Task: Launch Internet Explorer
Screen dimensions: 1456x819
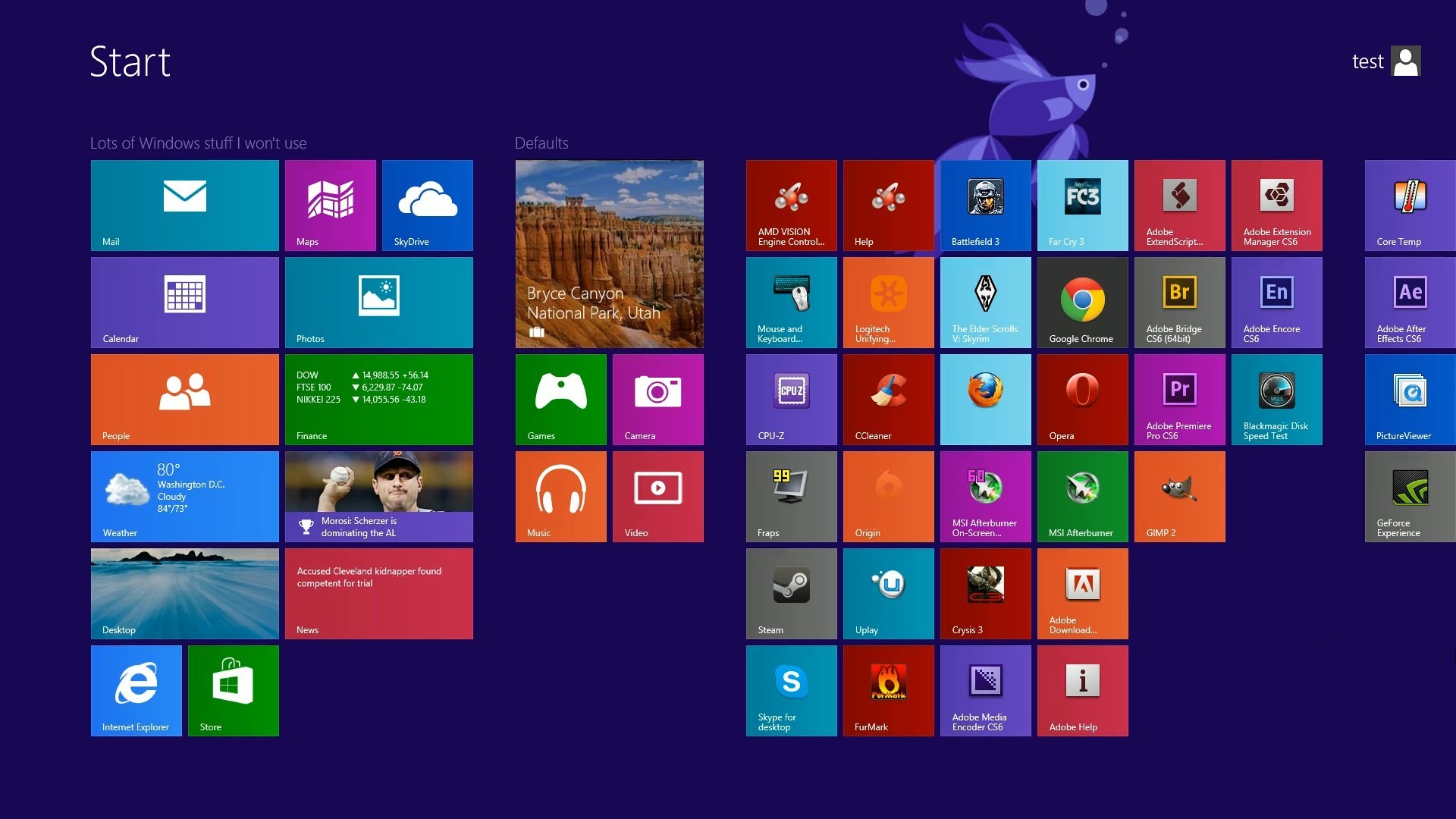Action: point(136,690)
